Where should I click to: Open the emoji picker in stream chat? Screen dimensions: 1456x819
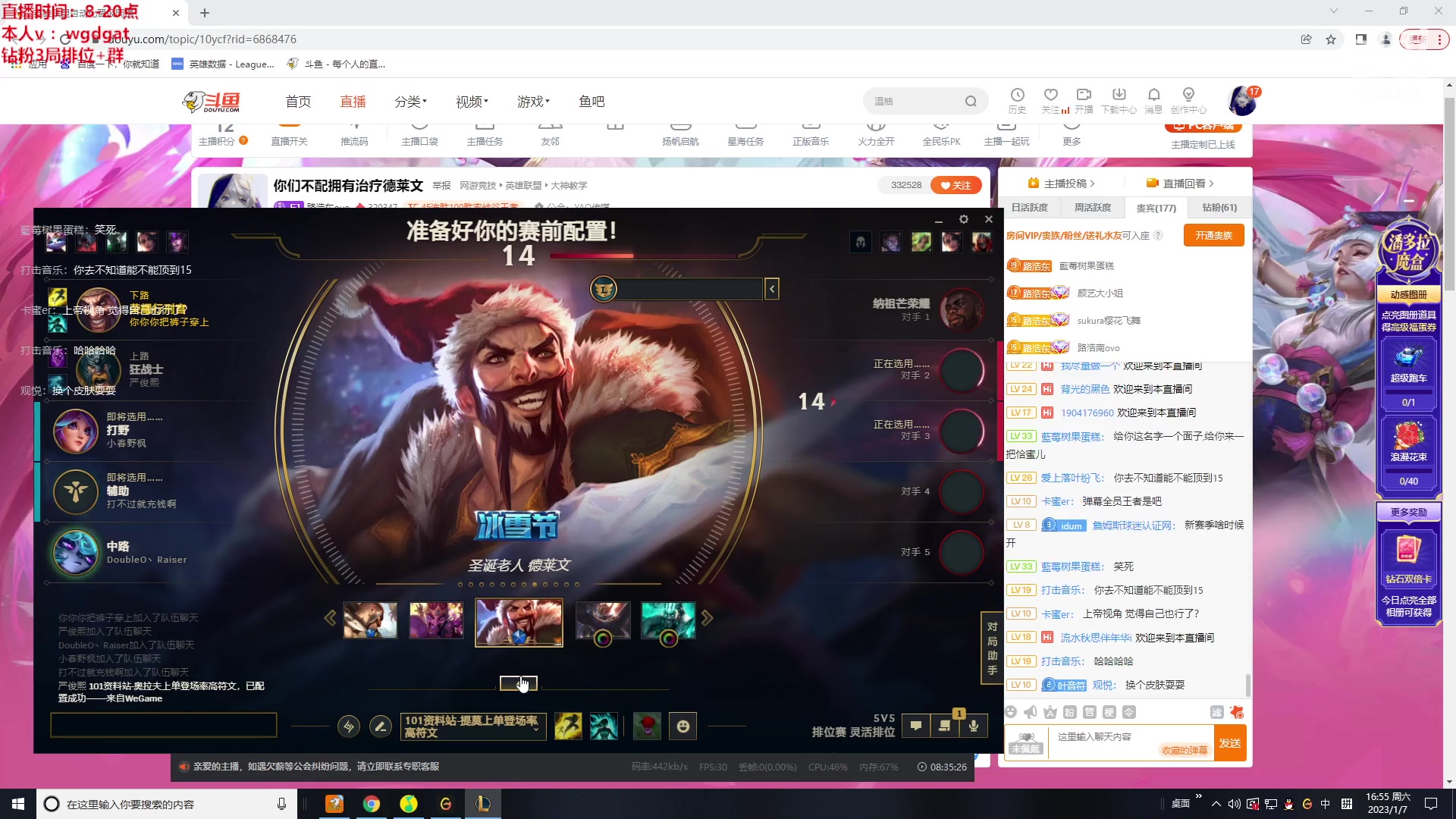coord(1010,712)
